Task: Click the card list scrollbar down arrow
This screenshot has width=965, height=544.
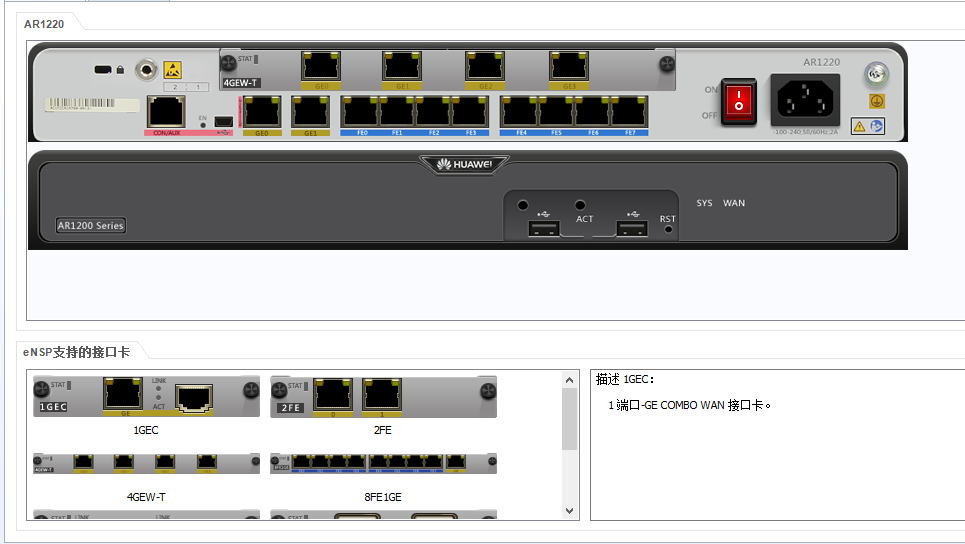Action: click(x=569, y=511)
